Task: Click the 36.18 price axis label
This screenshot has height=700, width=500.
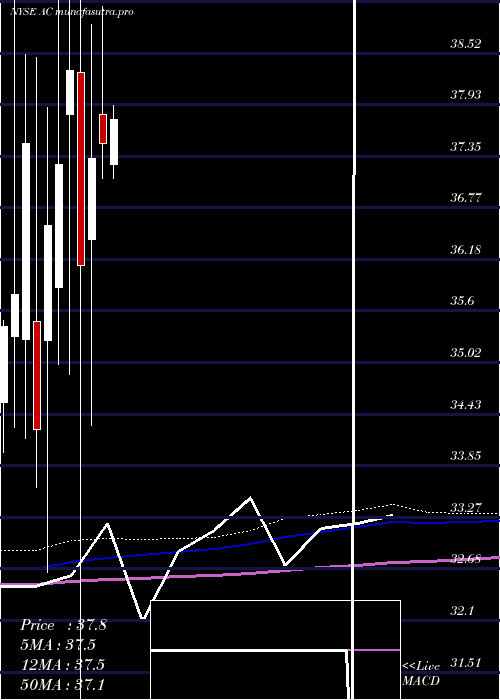Action: (466, 249)
